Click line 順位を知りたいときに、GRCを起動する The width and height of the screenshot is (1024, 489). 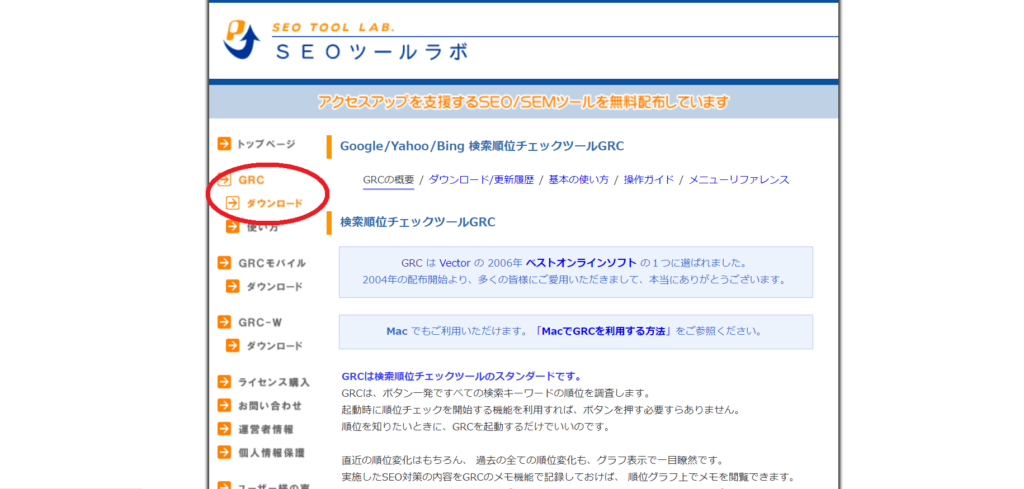(x=475, y=428)
